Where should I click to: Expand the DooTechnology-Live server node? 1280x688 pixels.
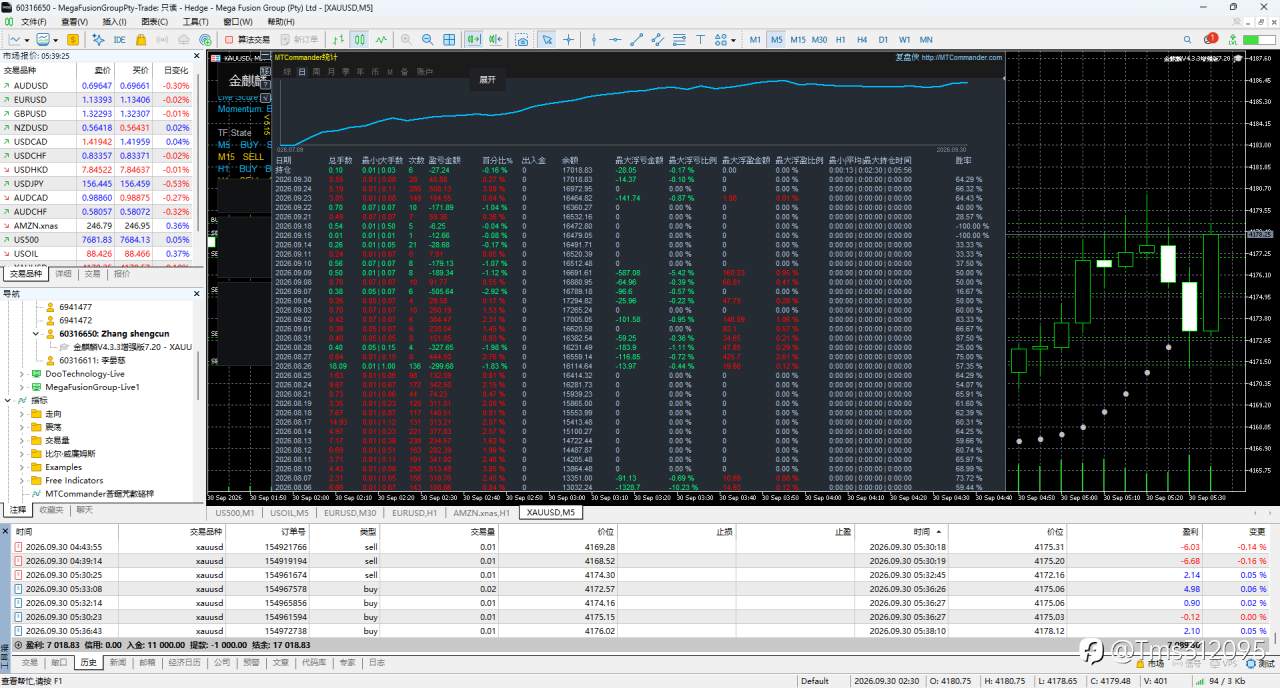(23, 373)
